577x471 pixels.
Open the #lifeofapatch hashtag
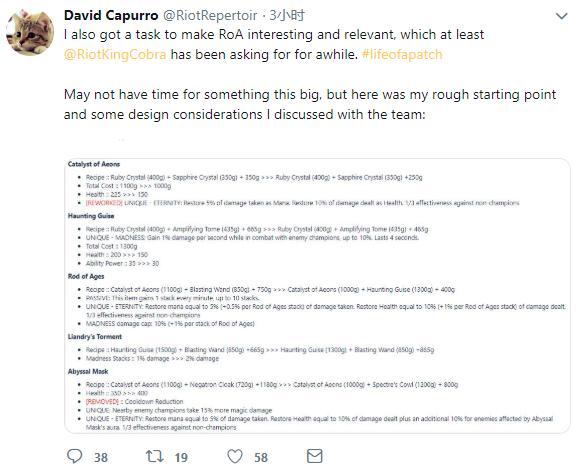(x=402, y=54)
